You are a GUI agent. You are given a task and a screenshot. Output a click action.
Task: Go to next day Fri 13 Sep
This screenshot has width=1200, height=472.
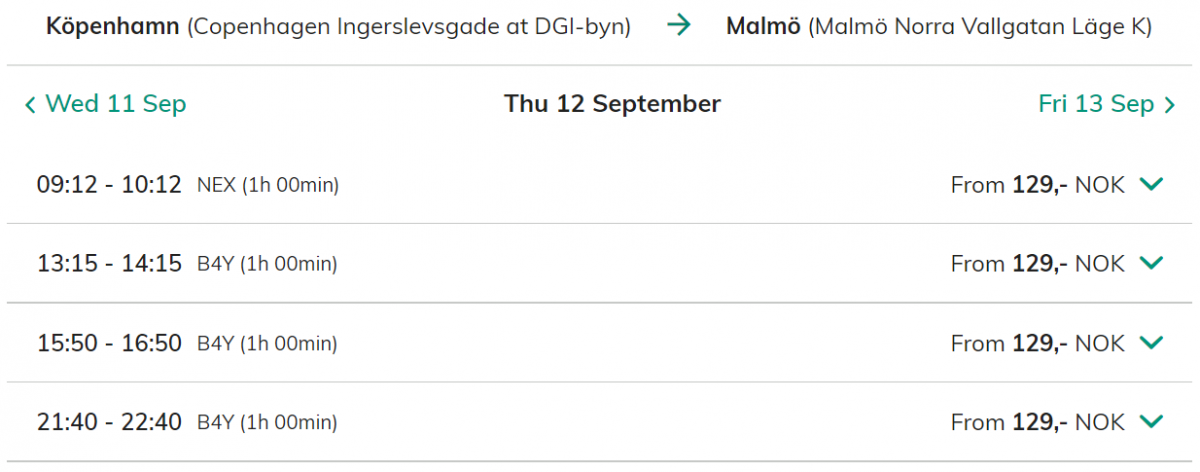(1096, 104)
